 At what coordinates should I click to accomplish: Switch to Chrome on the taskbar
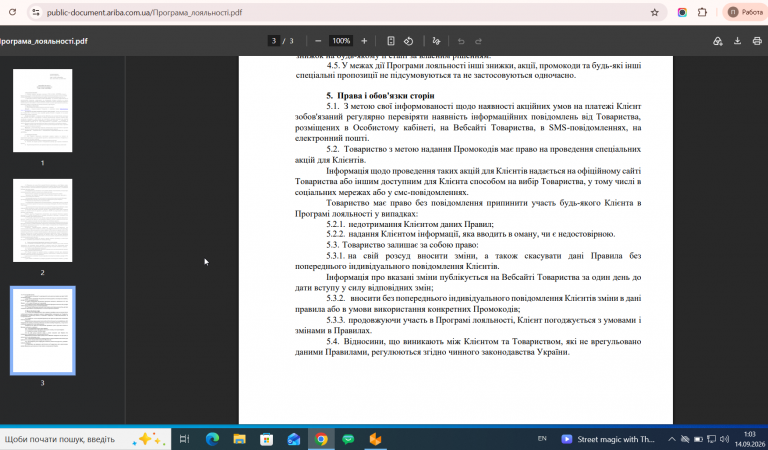point(321,439)
